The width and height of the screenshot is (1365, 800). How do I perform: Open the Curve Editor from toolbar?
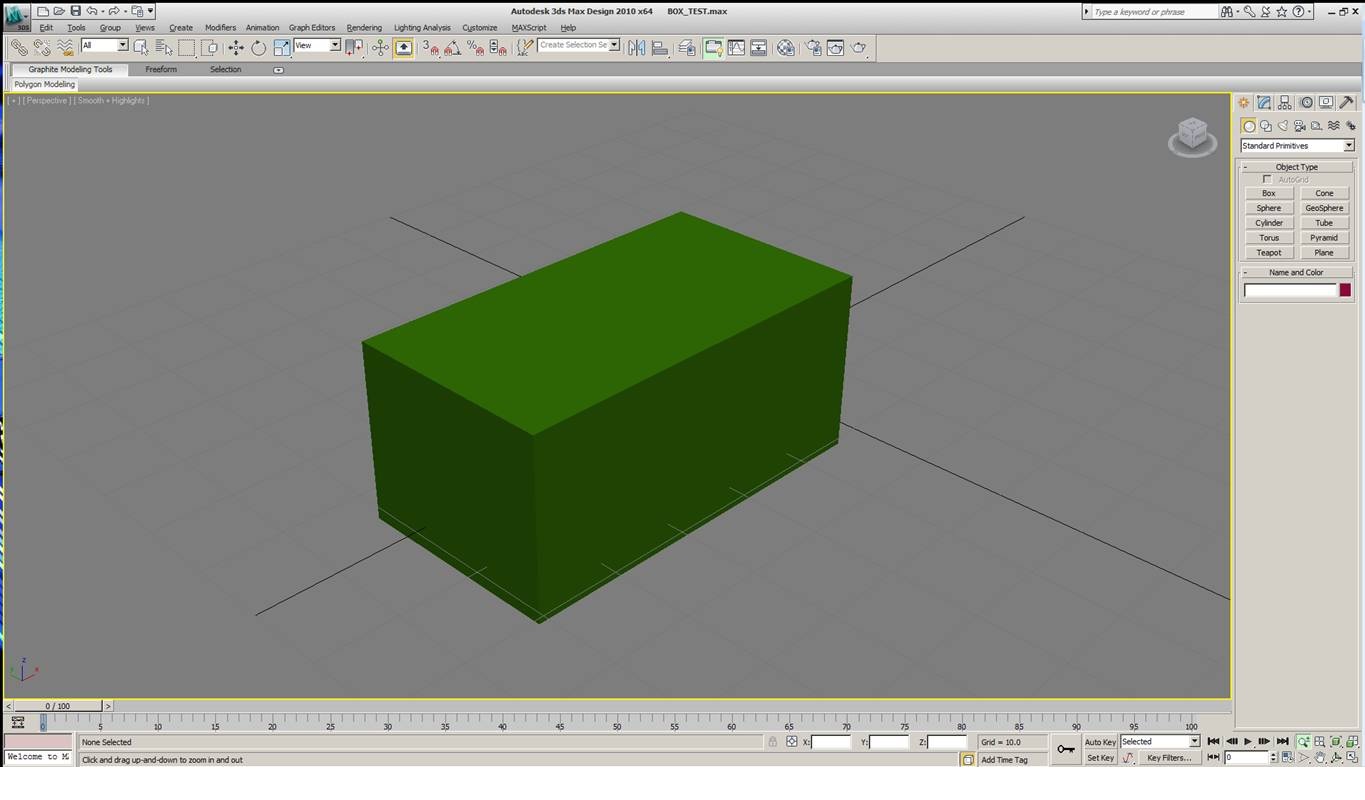pos(736,47)
